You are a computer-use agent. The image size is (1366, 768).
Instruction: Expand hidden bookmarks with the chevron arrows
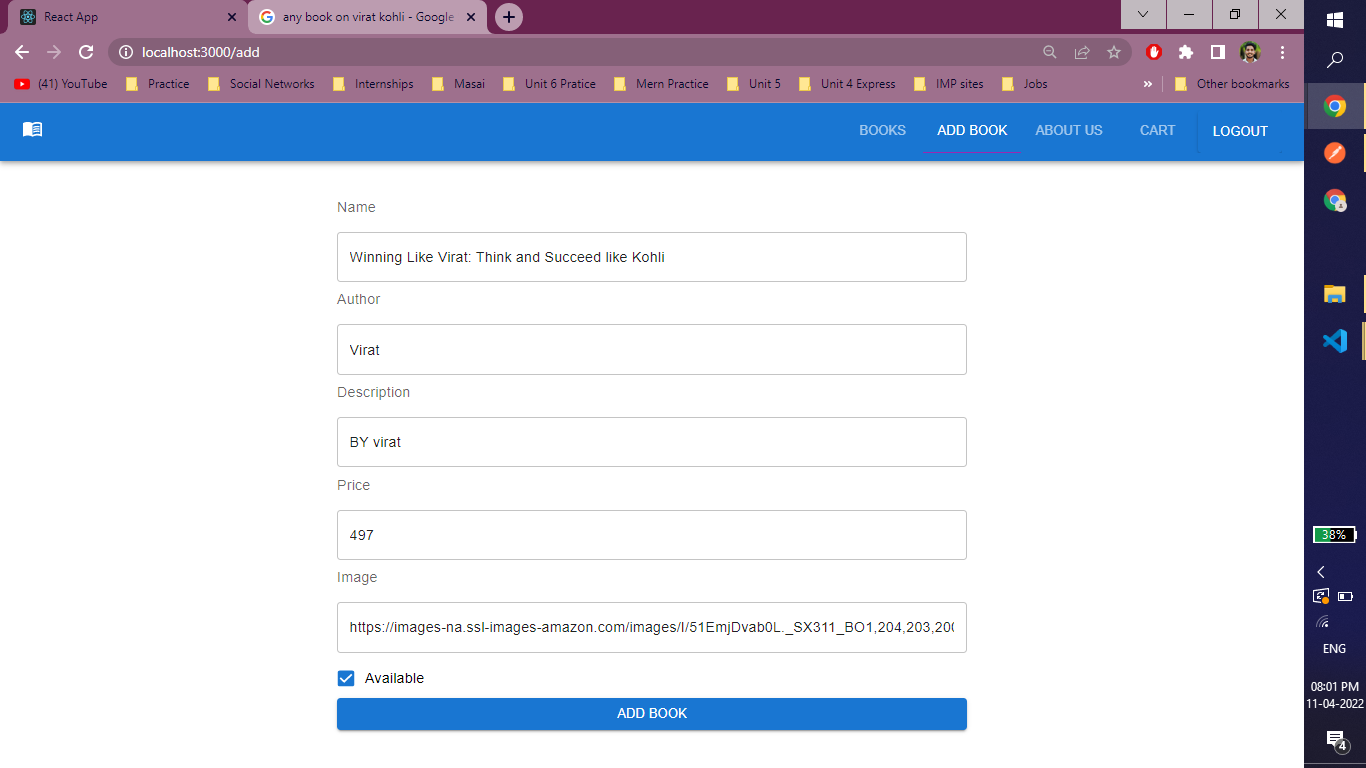pos(1148,84)
